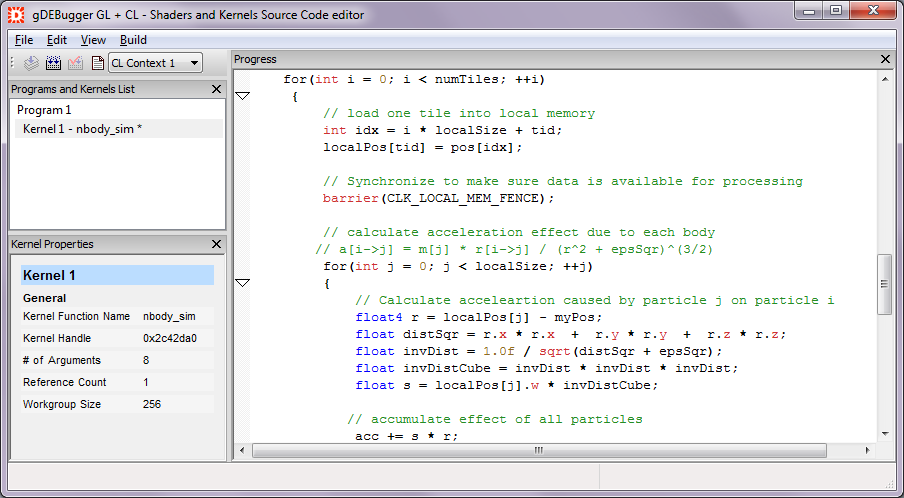Open the CL Context 1 dropdown
The height and width of the screenshot is (498, 904).
155,63
